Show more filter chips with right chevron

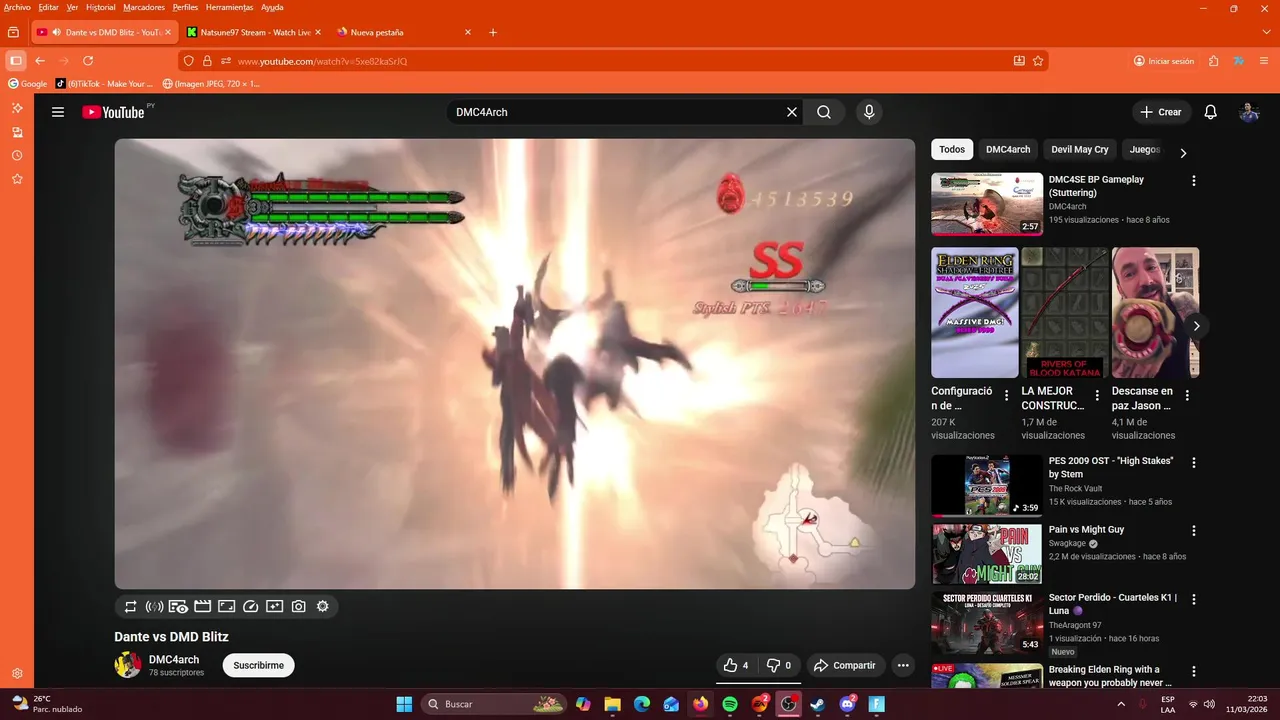[1183, 153]
